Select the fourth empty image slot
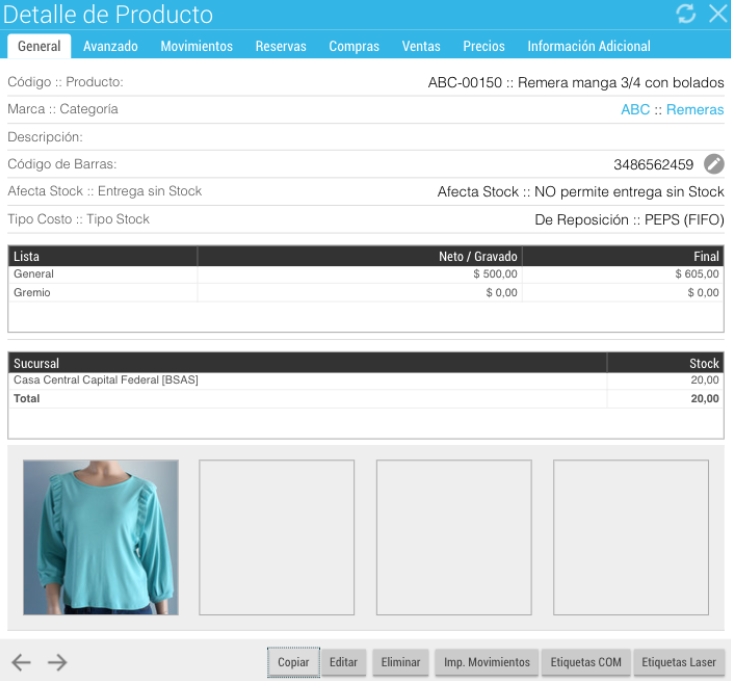Viewport: 731px width, 681px height. pyautogui.click(x=631, y=537)
